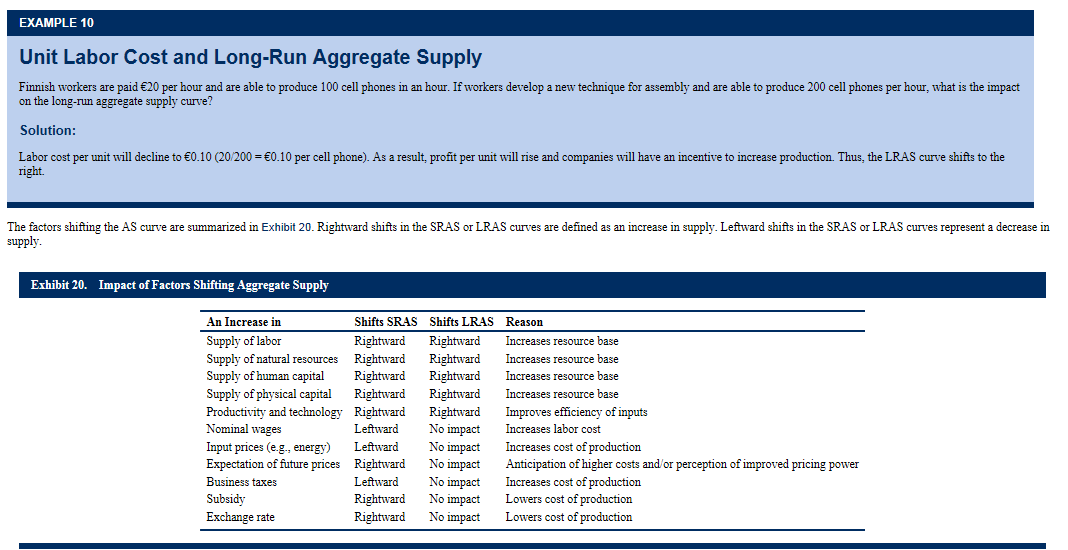Select the 'Business taxes' row label
The height and width of the screenshot is (550, 1068).
pyautogui.click(x=241, y=482)
